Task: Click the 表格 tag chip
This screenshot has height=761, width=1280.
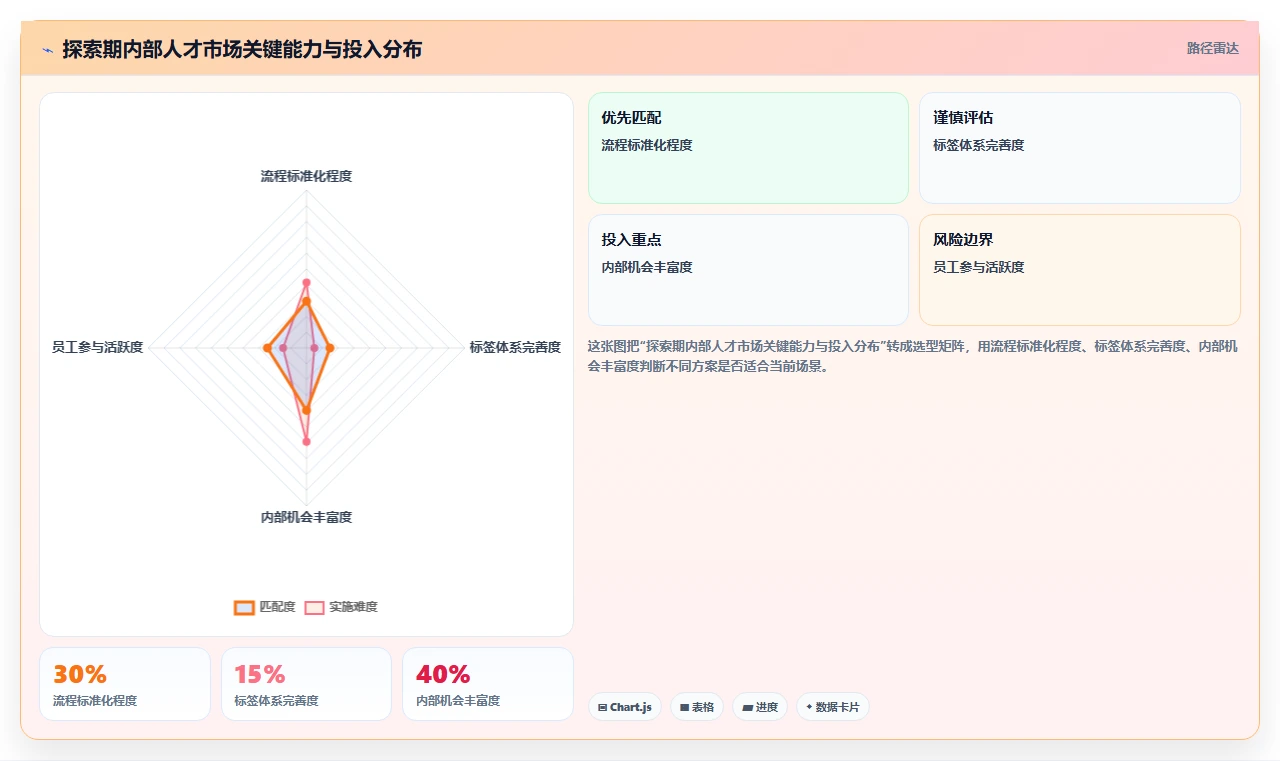Action: (697, 707)
